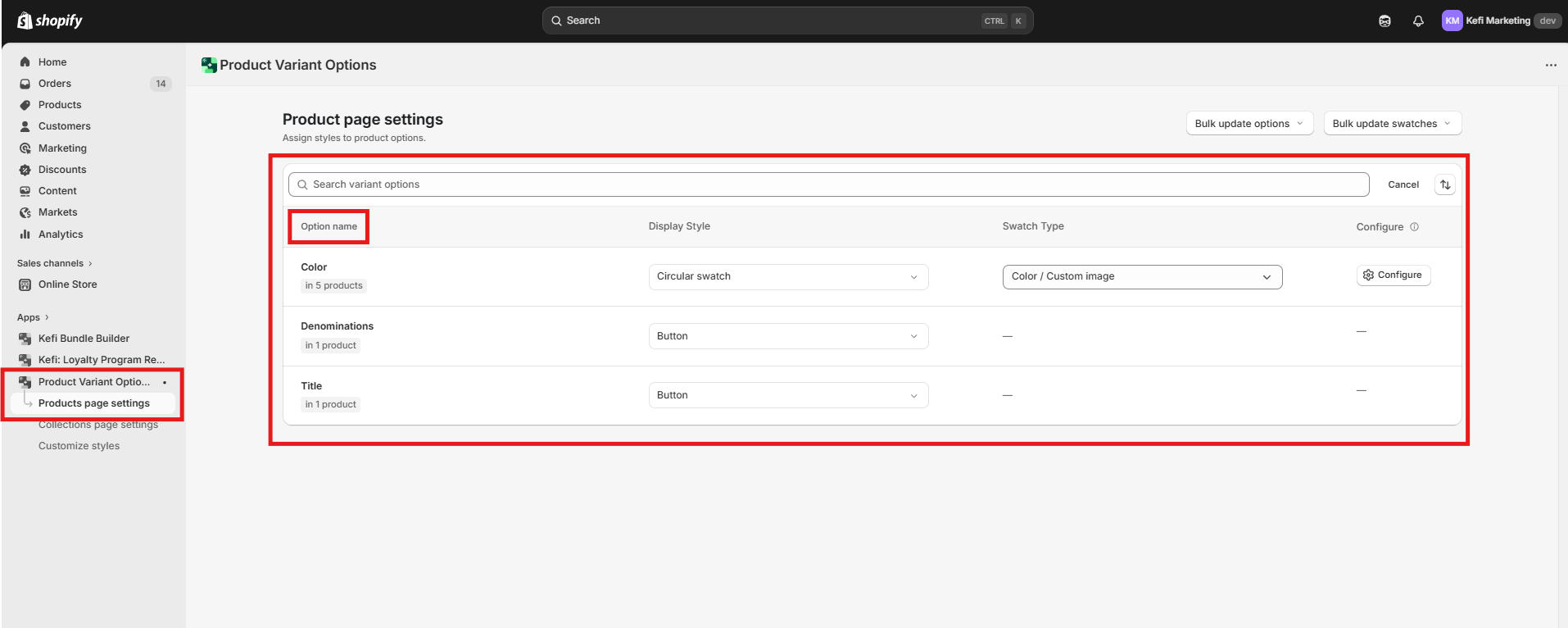Open Denominations display style dropdown
The image size is (1568, 628).
(x=787, y=336)
